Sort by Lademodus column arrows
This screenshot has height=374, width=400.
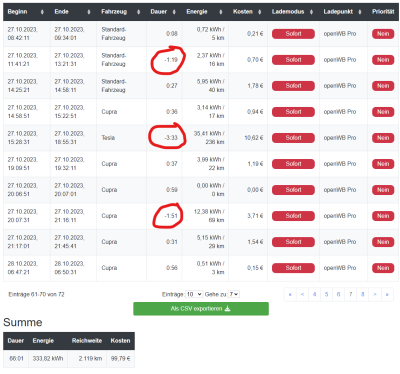pos(311,12)
